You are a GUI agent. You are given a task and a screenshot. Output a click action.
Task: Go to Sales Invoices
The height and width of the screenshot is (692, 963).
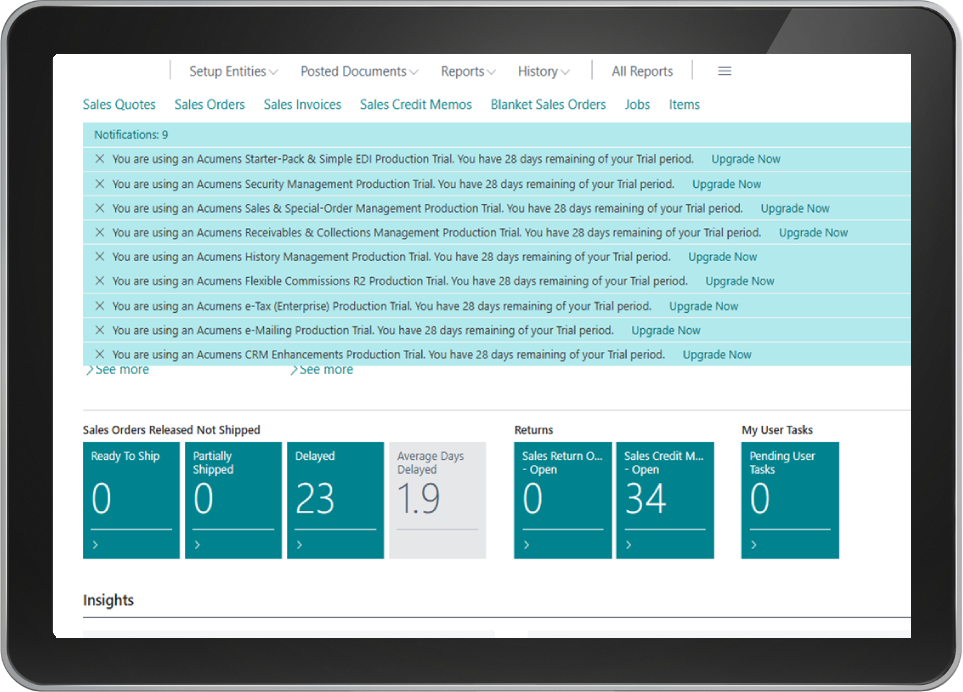302,104
